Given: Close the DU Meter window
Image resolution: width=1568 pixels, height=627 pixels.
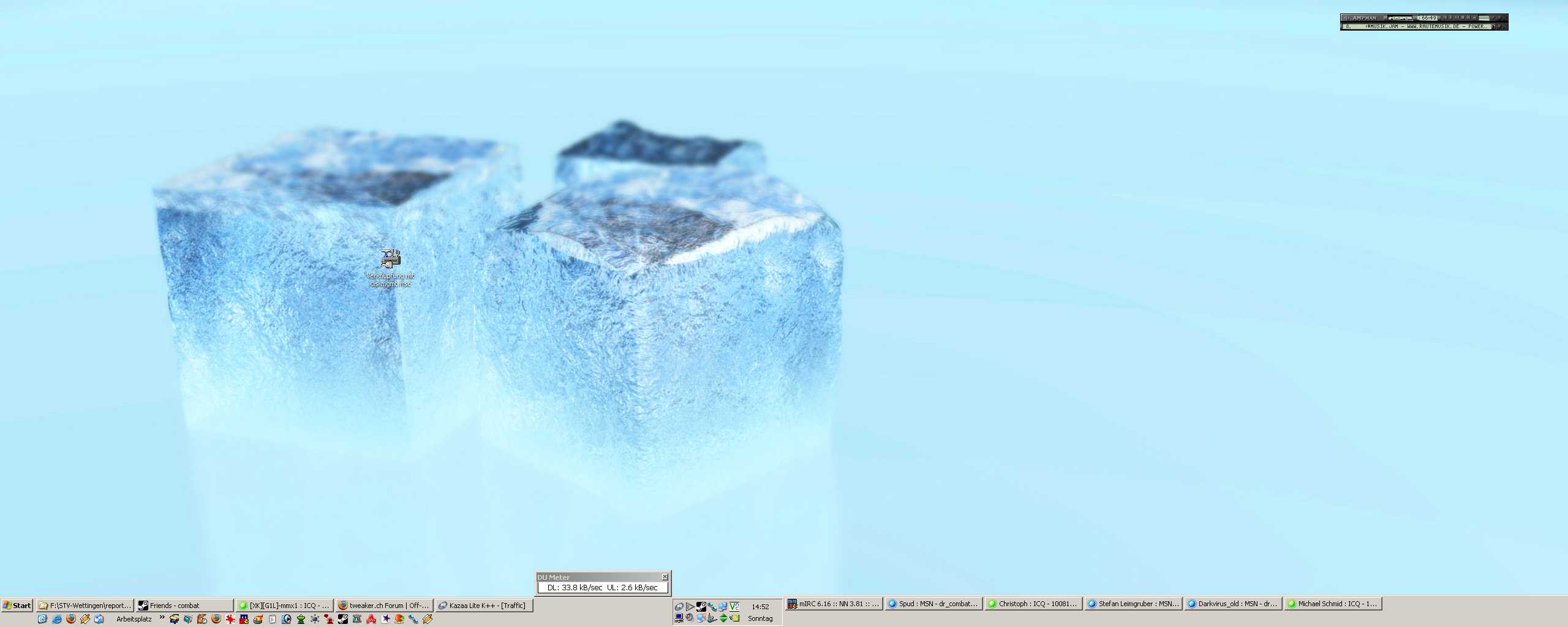Looking at the screenshot, I should point(665,577).
